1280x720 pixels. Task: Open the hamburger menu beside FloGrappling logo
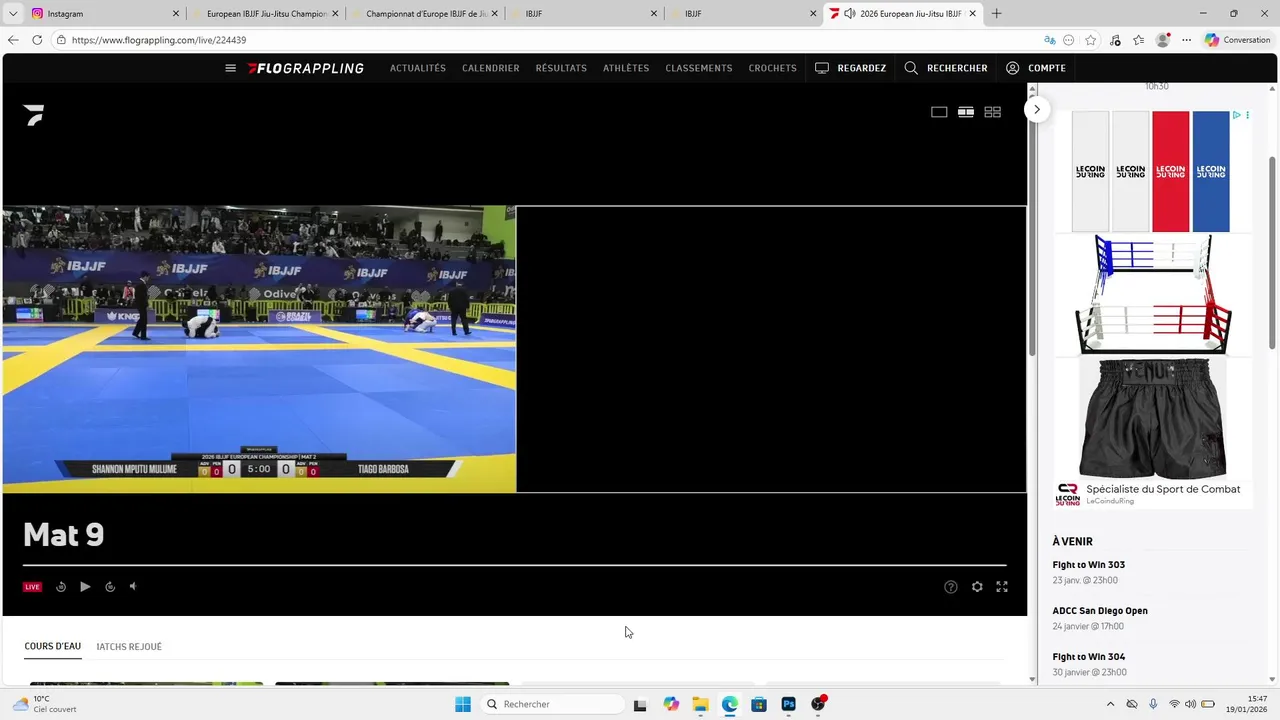click(230, 68)
